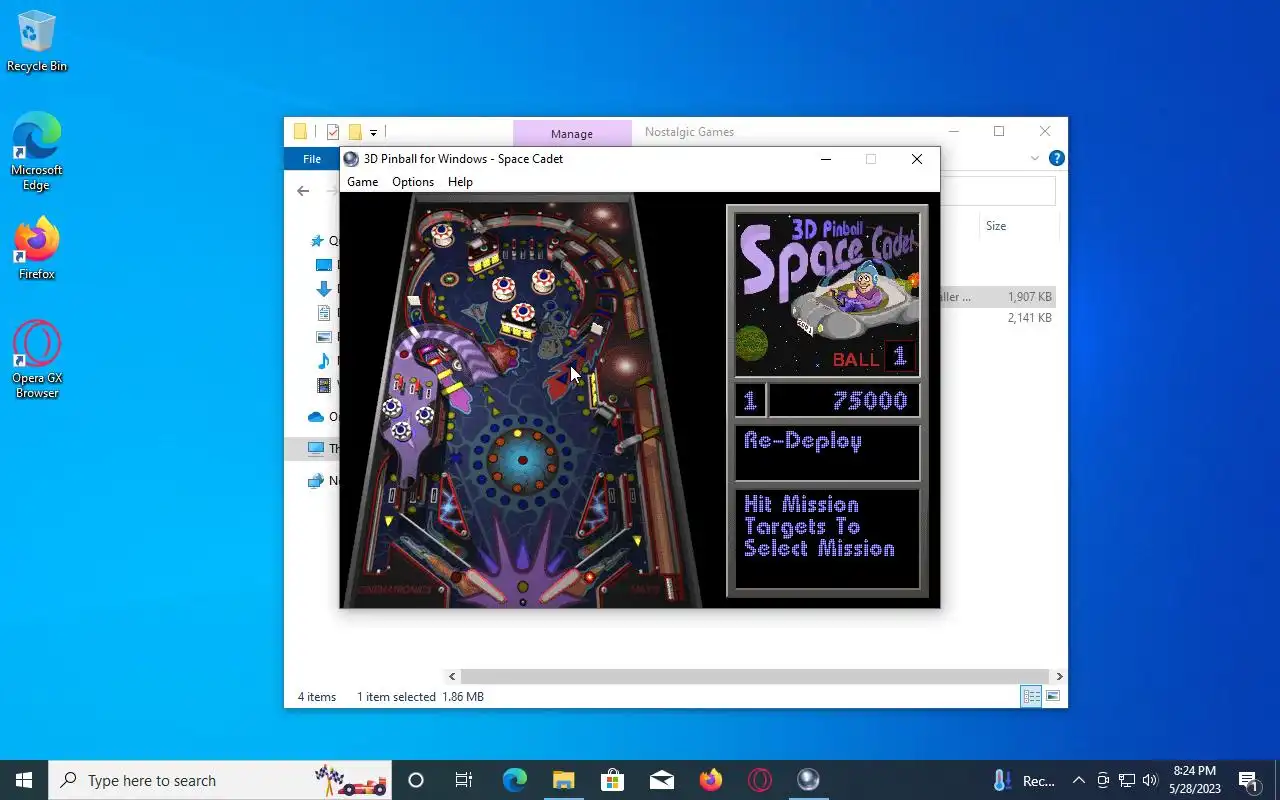Open File Explorer from the taskbar

563,780
